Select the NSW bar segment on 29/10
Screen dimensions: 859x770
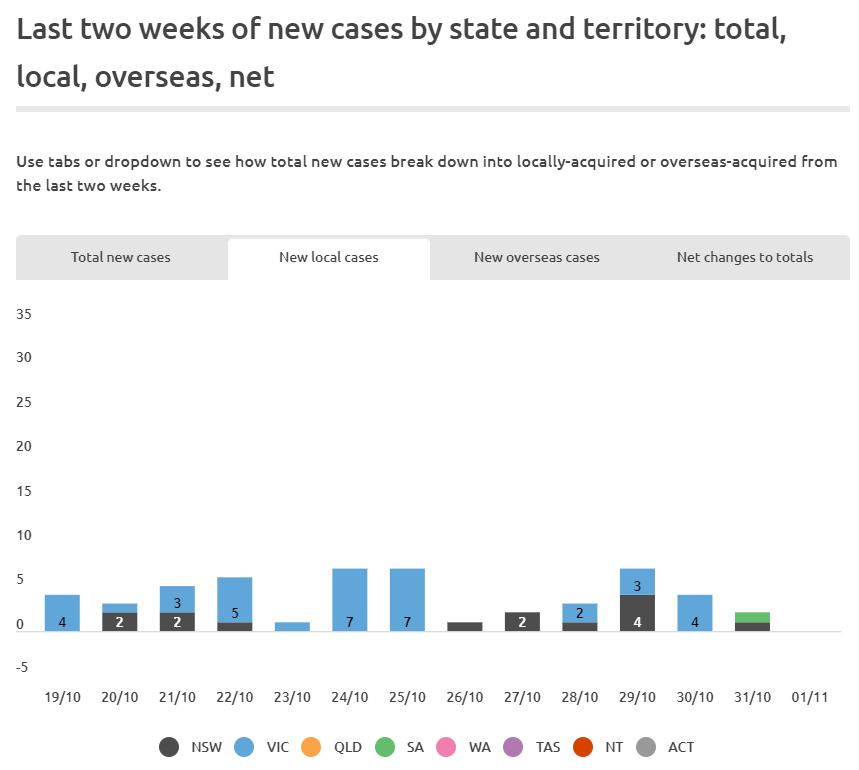638,613
